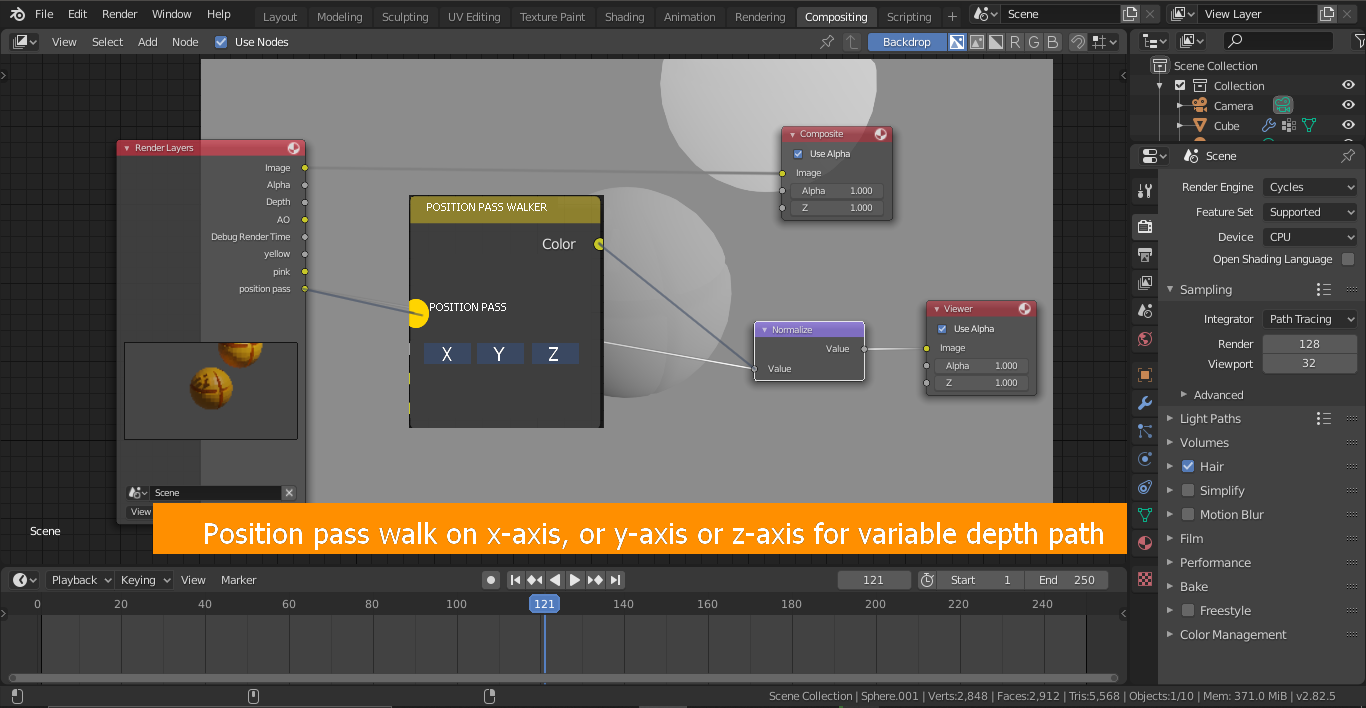This screenshot has height=708, width=1366.
Task: Open Render Engine Cycles dropdown
Action: [x=1310, y=187]
